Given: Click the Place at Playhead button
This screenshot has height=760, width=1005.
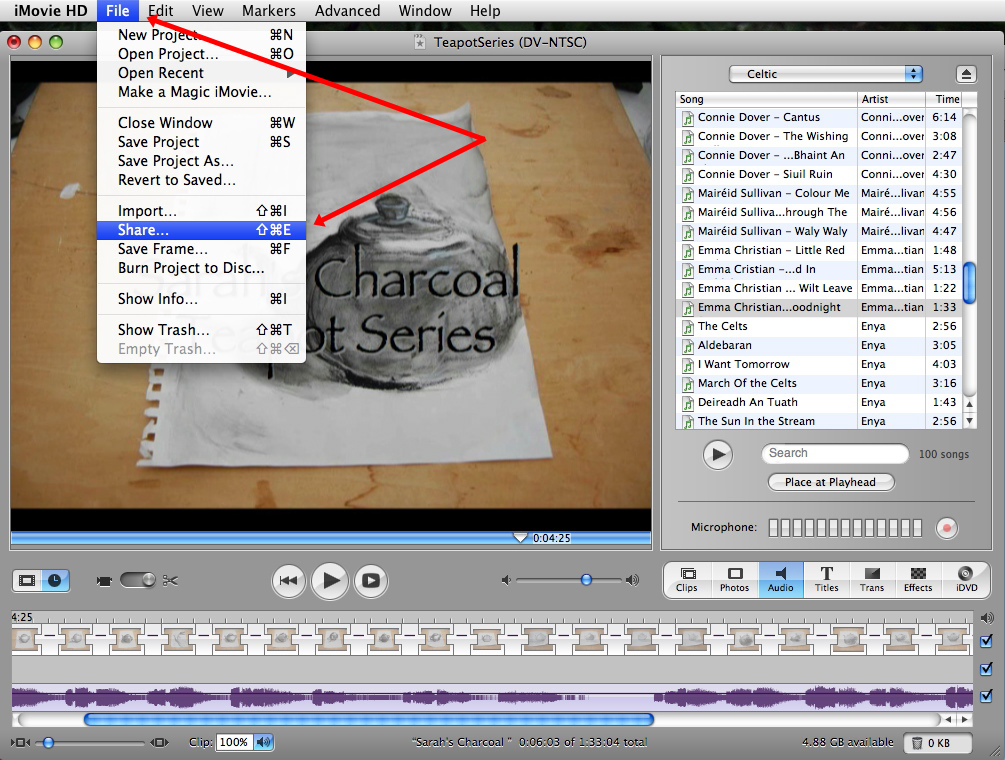Looking at the screenshot, I should 830,483.
